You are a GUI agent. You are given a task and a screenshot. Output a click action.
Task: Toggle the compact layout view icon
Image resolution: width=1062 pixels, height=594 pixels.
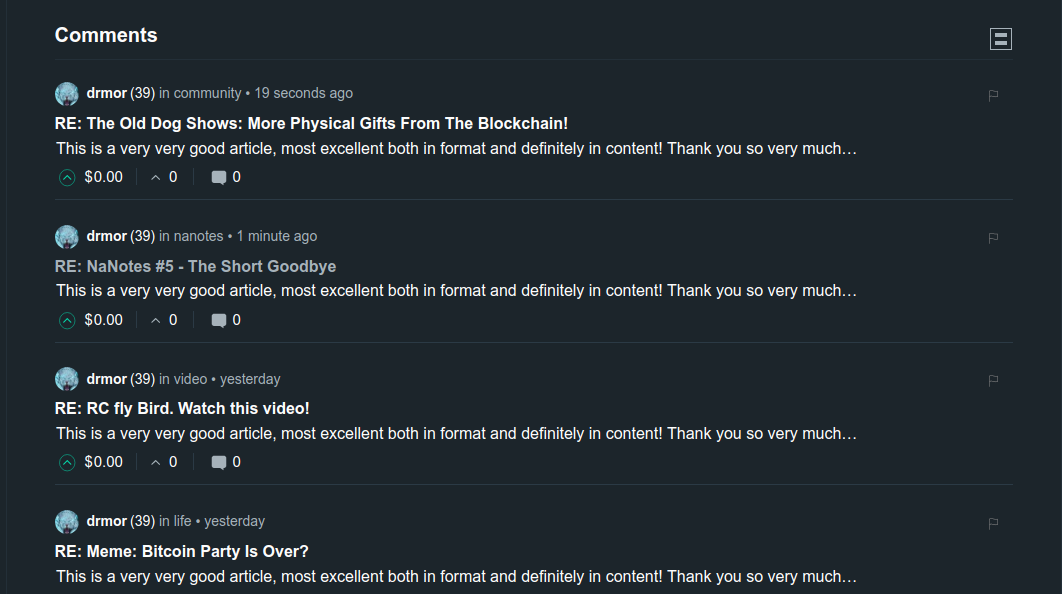pyautogui.click(x=1000, y=39)
